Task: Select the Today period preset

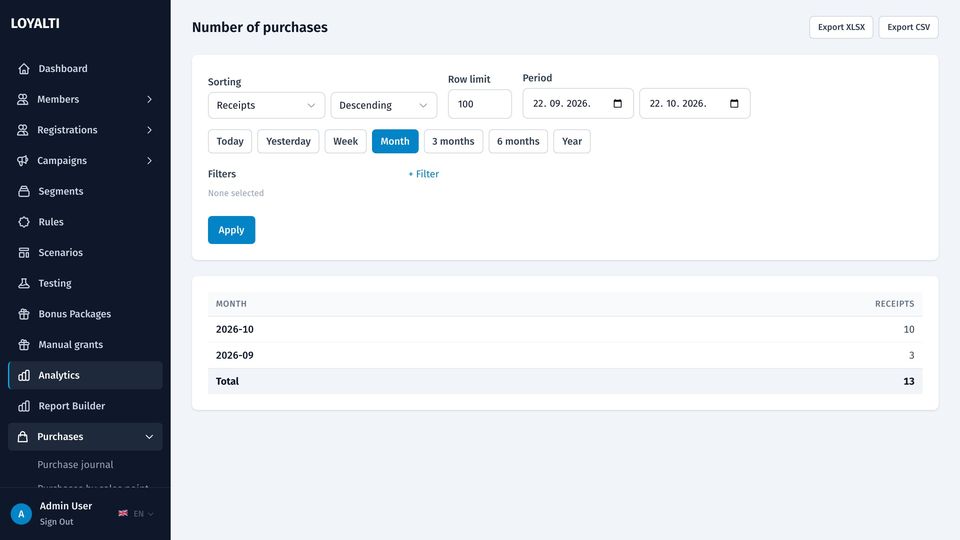Action: click(x=230, y=141)
